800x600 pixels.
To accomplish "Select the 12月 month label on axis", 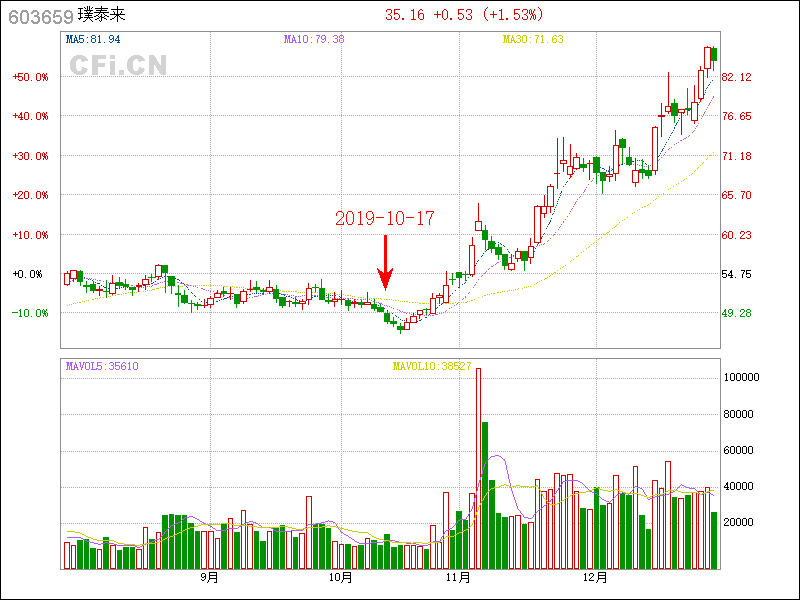I will tap(595, 578).
